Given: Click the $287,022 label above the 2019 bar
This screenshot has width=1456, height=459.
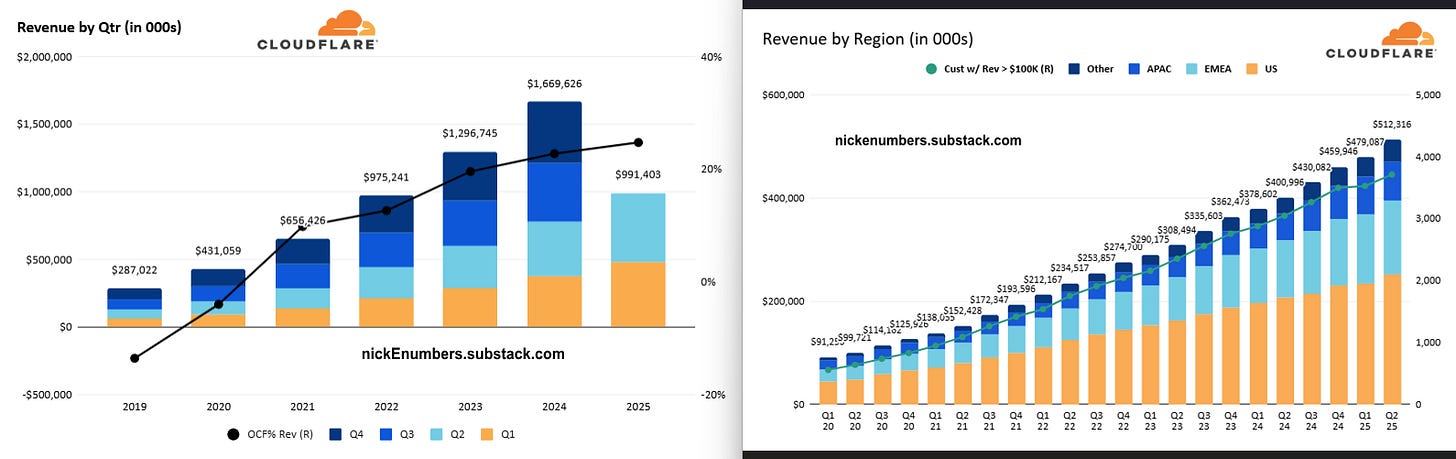Looking at the screenshot, I should (x=135, y=270).
